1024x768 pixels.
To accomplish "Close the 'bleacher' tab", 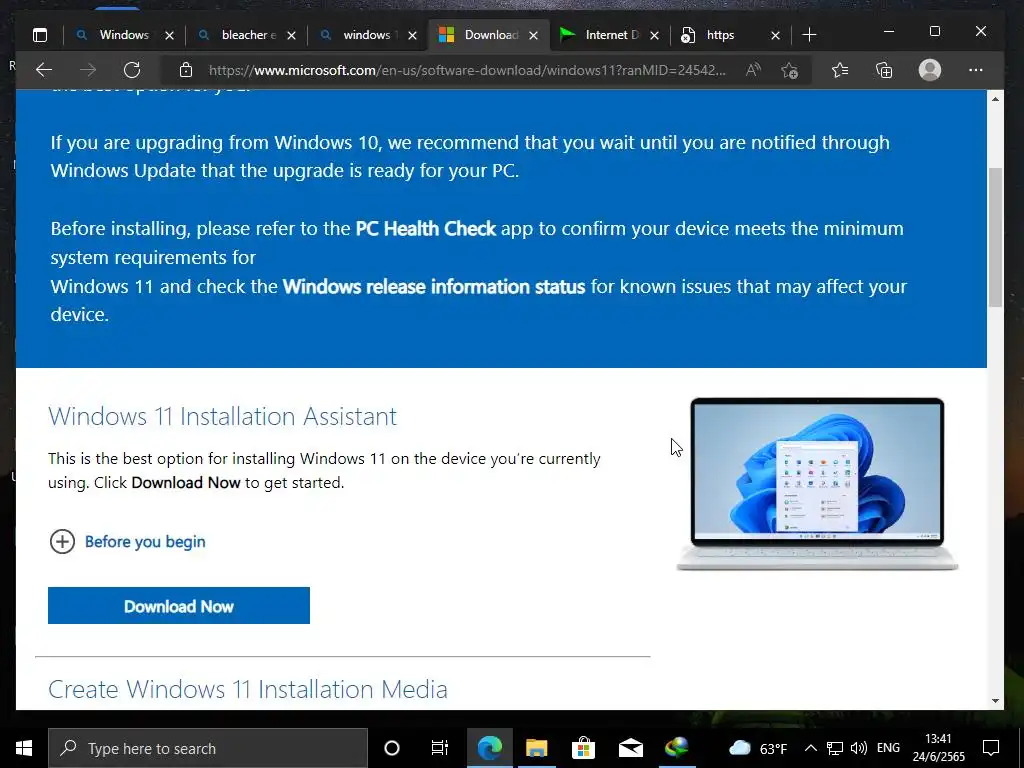I will coord(291,35).
